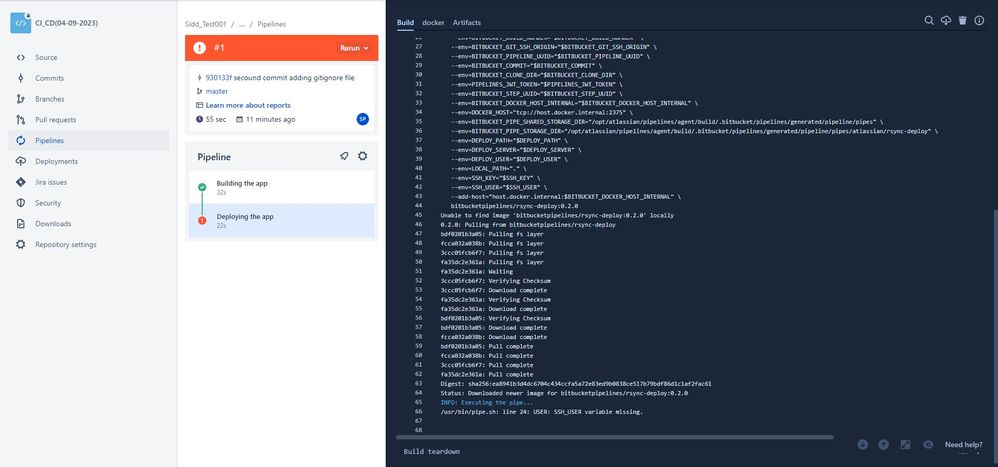Open commit 930133f link

point(218,78)
